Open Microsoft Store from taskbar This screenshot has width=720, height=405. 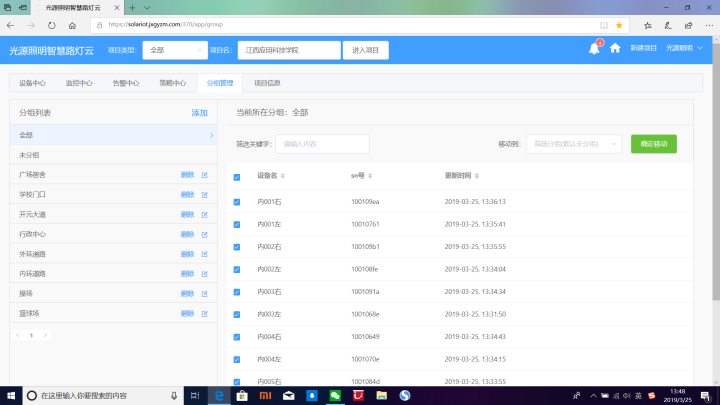click(x=242, y=395)
